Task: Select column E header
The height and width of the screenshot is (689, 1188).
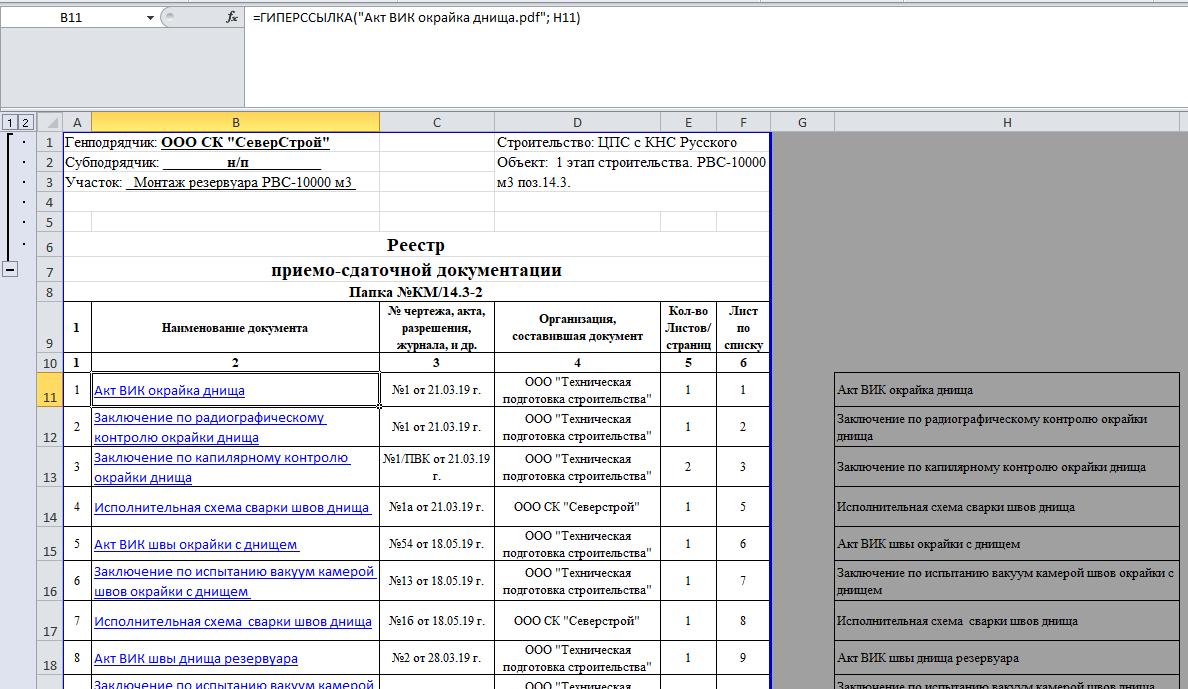Action: [688, 122]
